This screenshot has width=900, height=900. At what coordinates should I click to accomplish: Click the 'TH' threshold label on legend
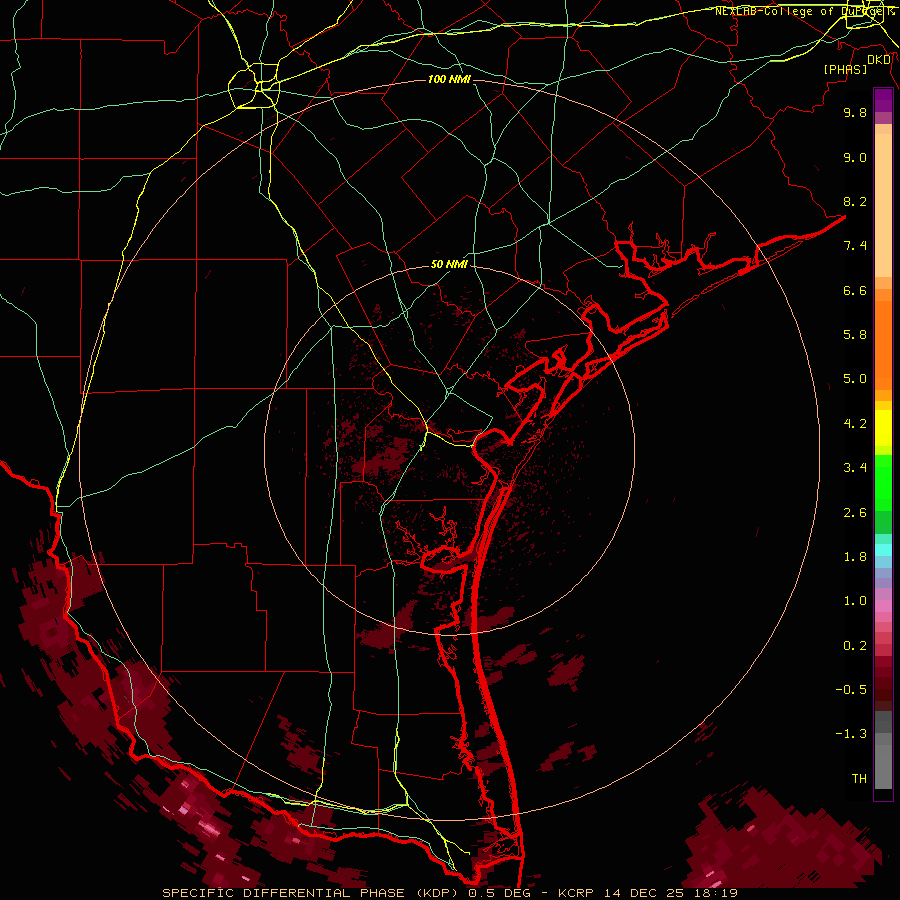859,779
